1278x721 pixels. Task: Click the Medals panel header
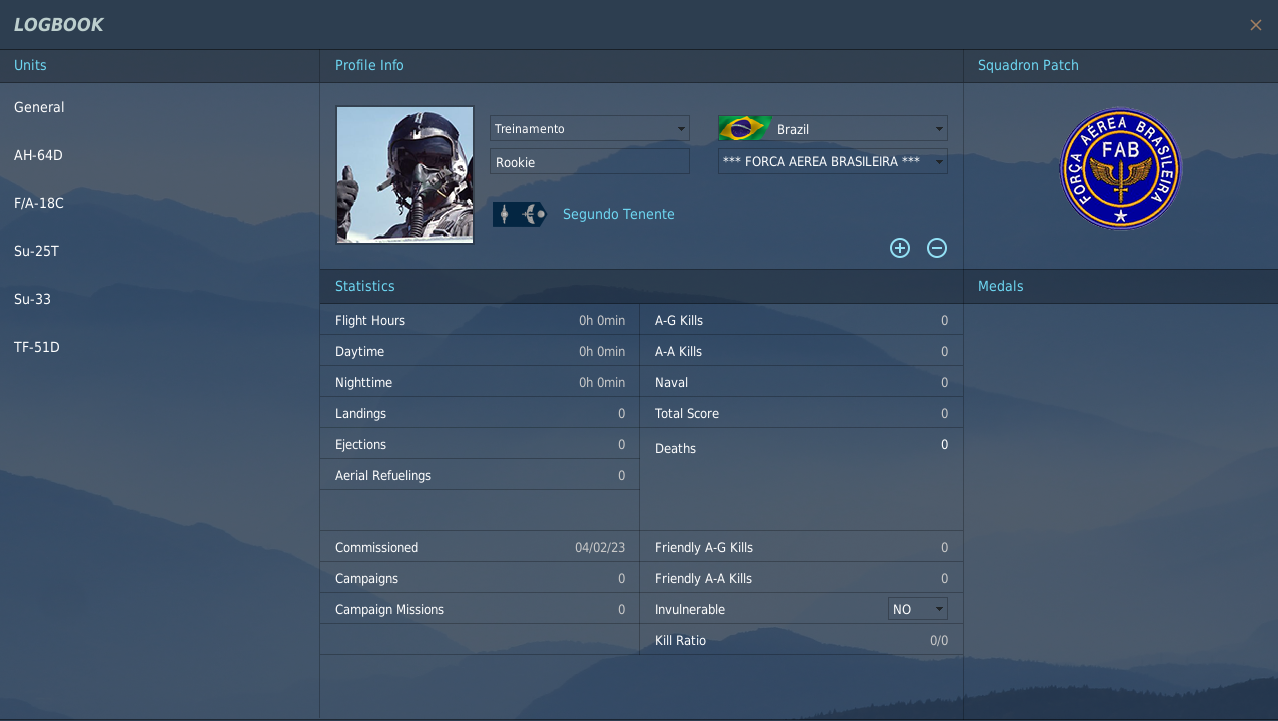coord(1000,286)
